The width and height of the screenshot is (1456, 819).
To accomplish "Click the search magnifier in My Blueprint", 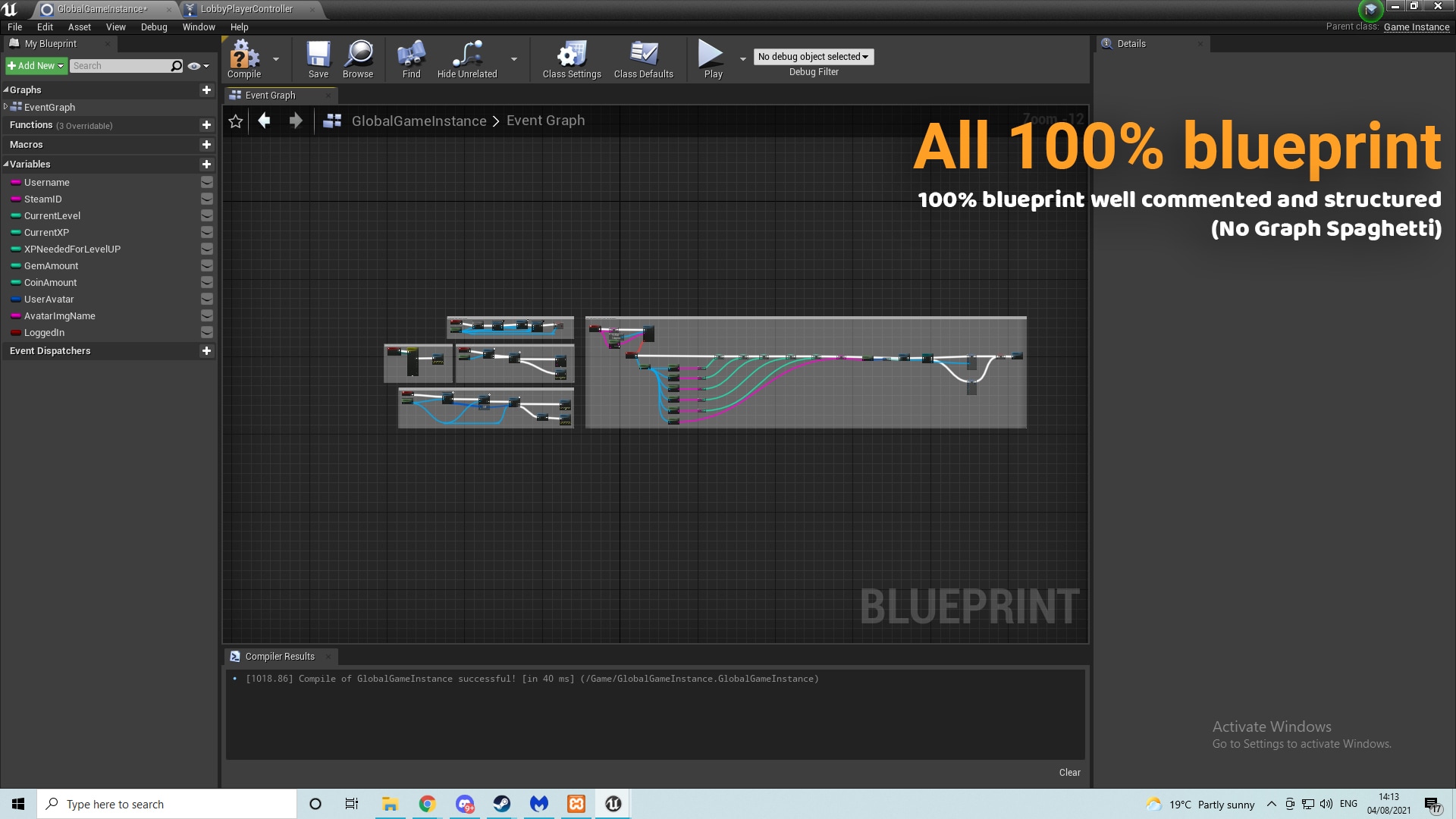I will click(177, 66).
